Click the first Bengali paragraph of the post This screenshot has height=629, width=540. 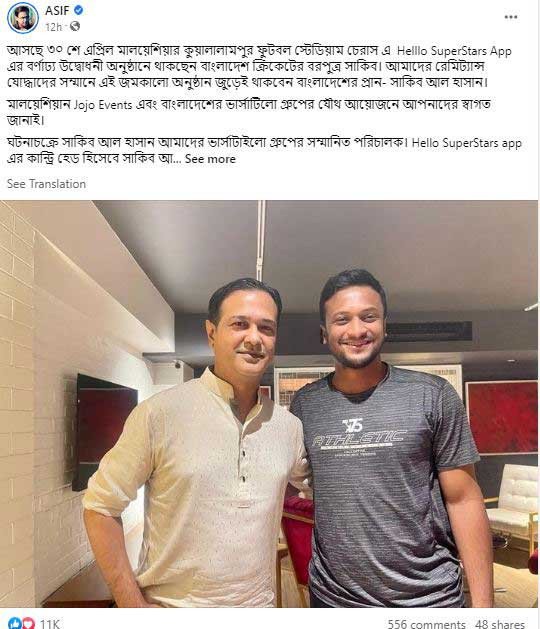pyautogui.click(x=259, y=67)
